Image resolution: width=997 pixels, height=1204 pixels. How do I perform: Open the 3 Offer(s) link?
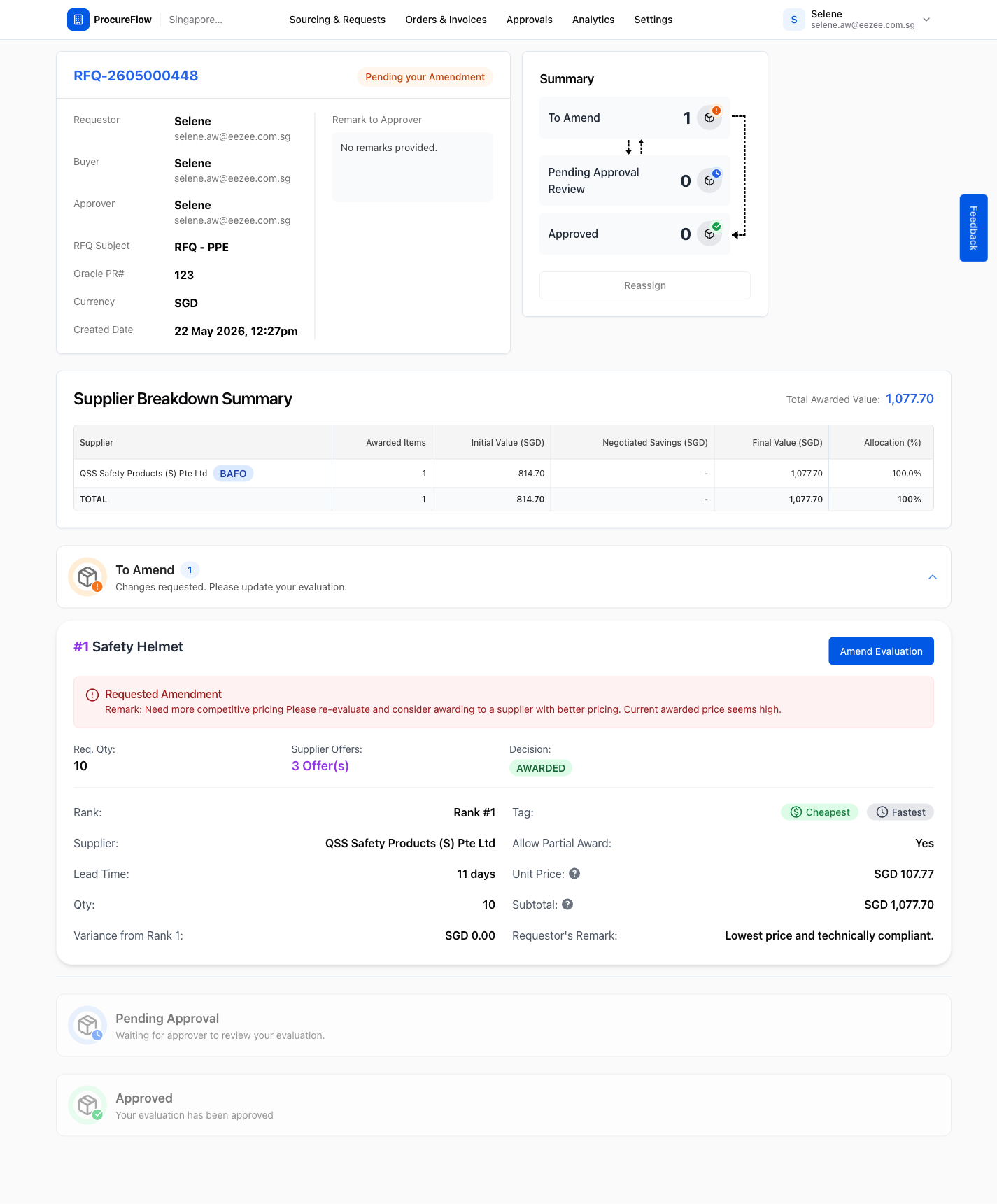tap(320, 766)
